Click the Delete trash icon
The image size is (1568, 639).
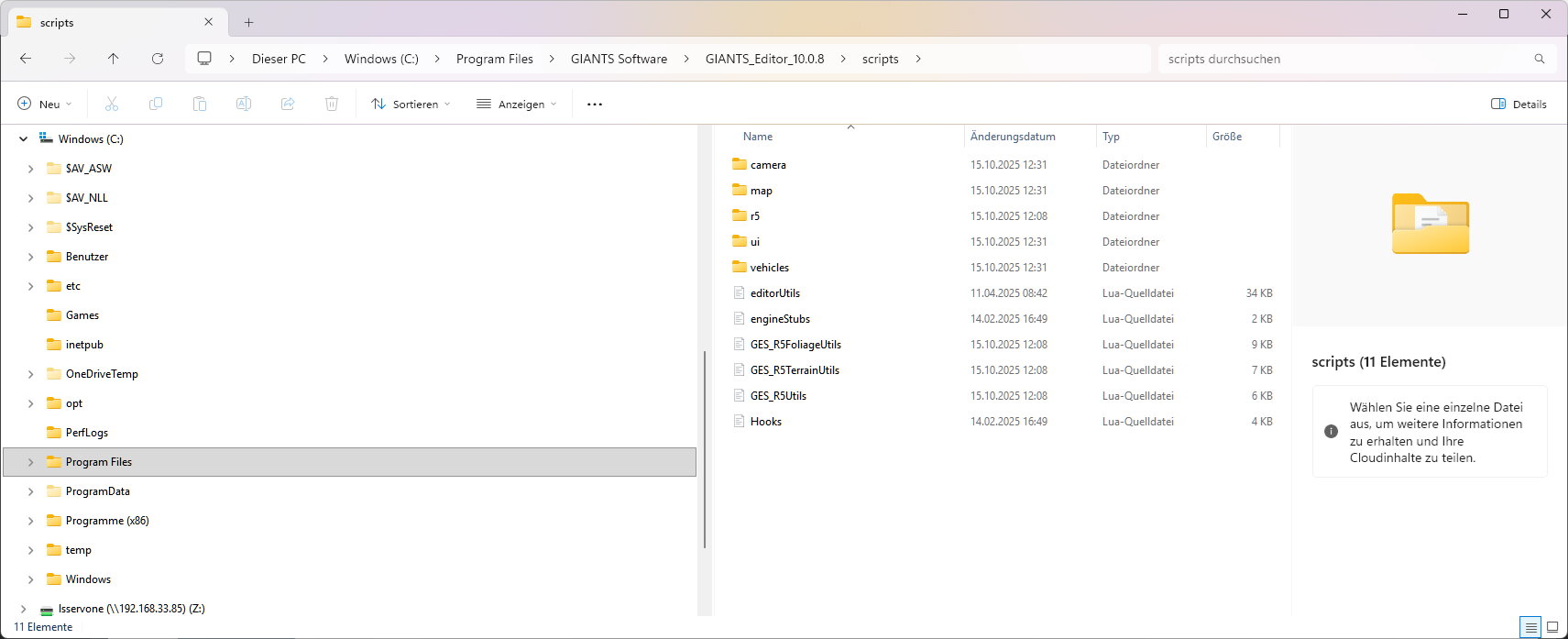tap(332, 105)
